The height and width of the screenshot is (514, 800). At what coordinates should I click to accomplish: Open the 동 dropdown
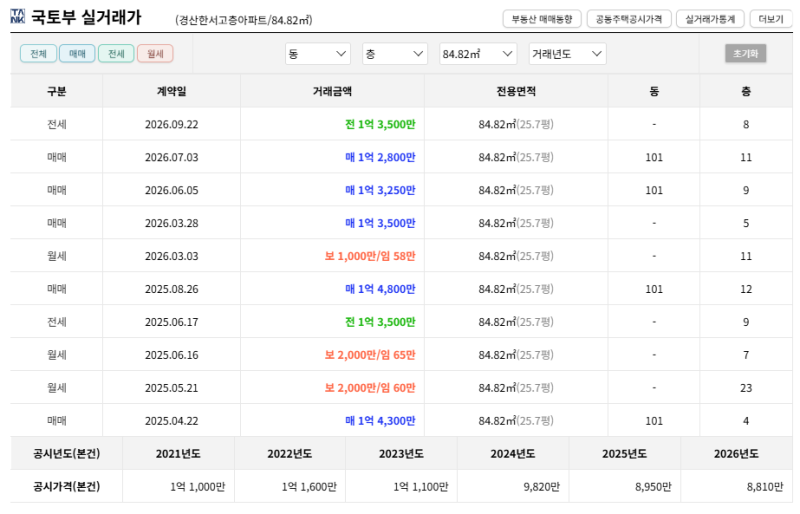317,54
